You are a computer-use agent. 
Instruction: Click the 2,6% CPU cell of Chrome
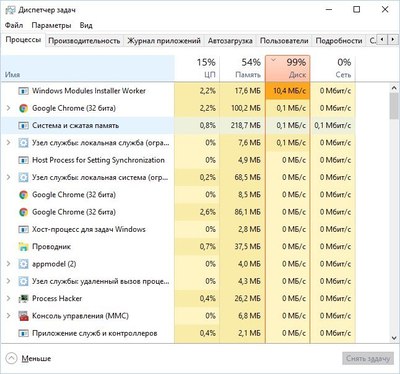pos(197,212)
